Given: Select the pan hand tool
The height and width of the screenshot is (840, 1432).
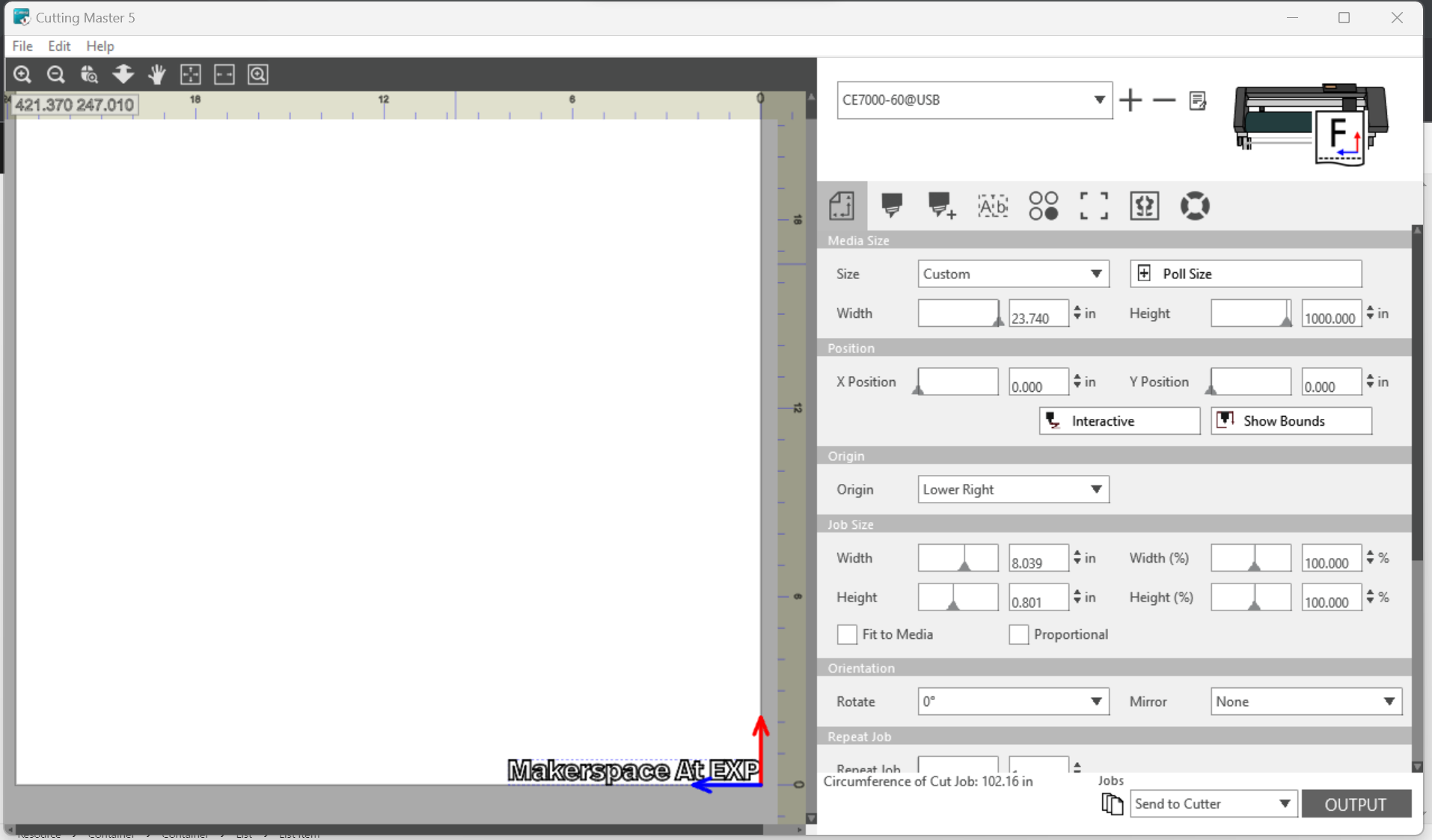Looking at the screenshot, I should pos(157,74).
